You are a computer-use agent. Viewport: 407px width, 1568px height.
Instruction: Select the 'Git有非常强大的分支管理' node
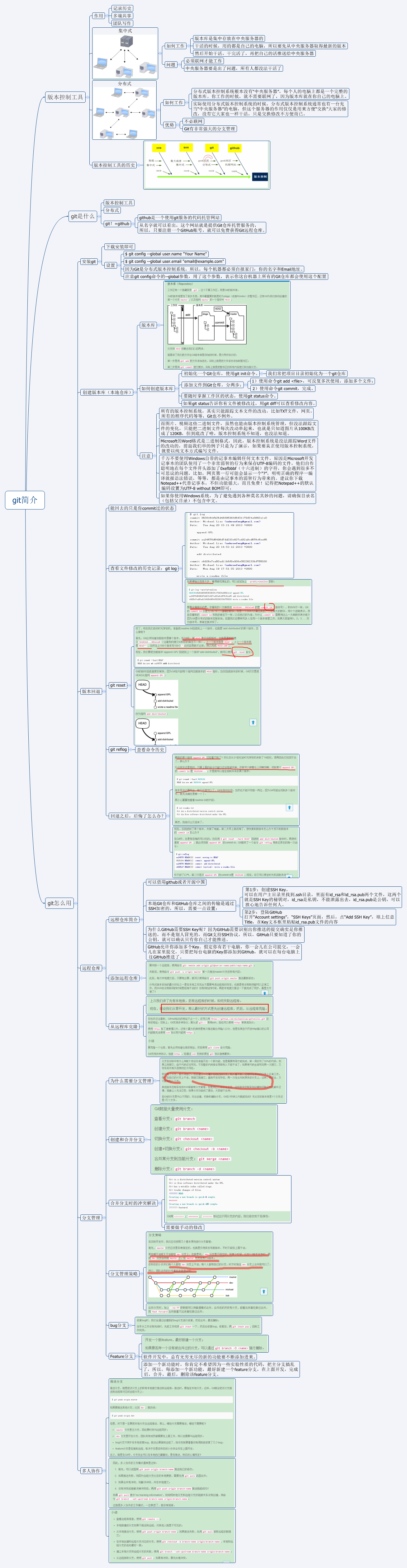209,129
